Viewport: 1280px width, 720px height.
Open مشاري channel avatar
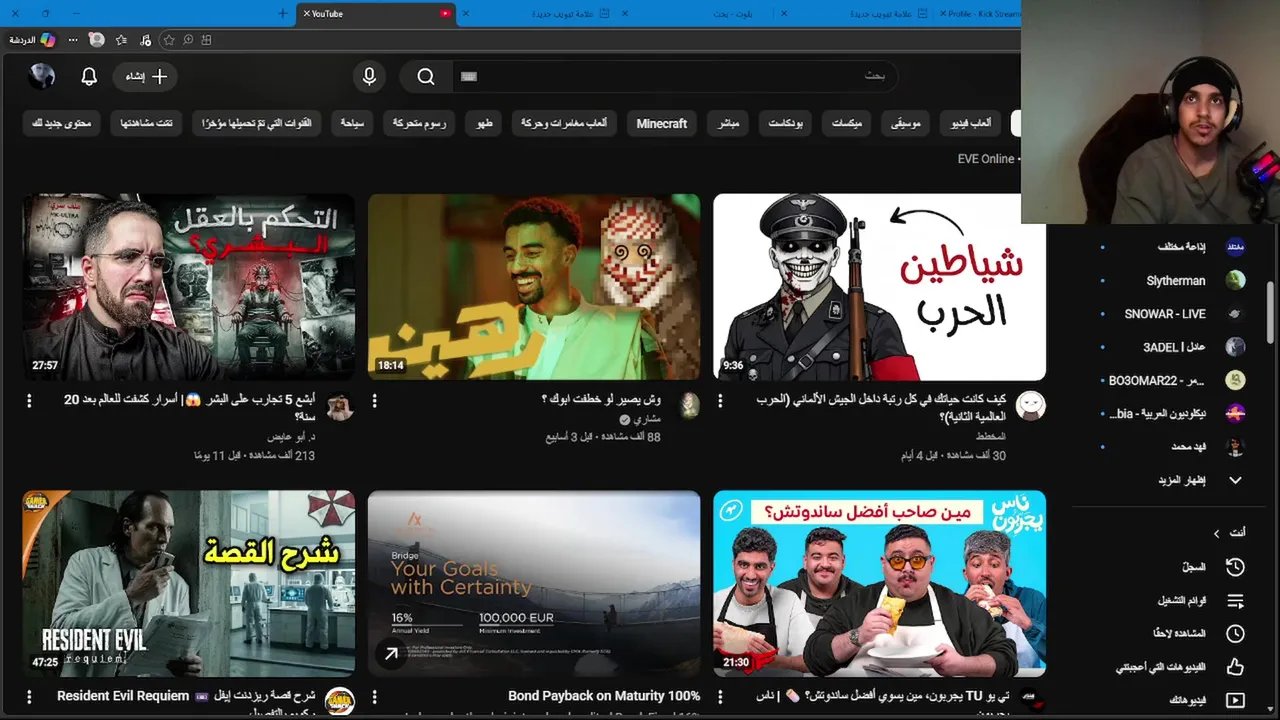coord(690,405)
